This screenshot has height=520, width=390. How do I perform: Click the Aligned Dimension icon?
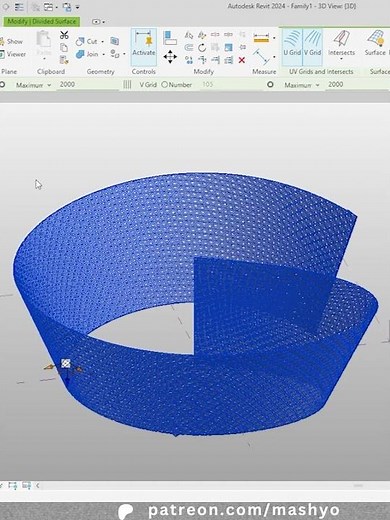tap(261, 57)
